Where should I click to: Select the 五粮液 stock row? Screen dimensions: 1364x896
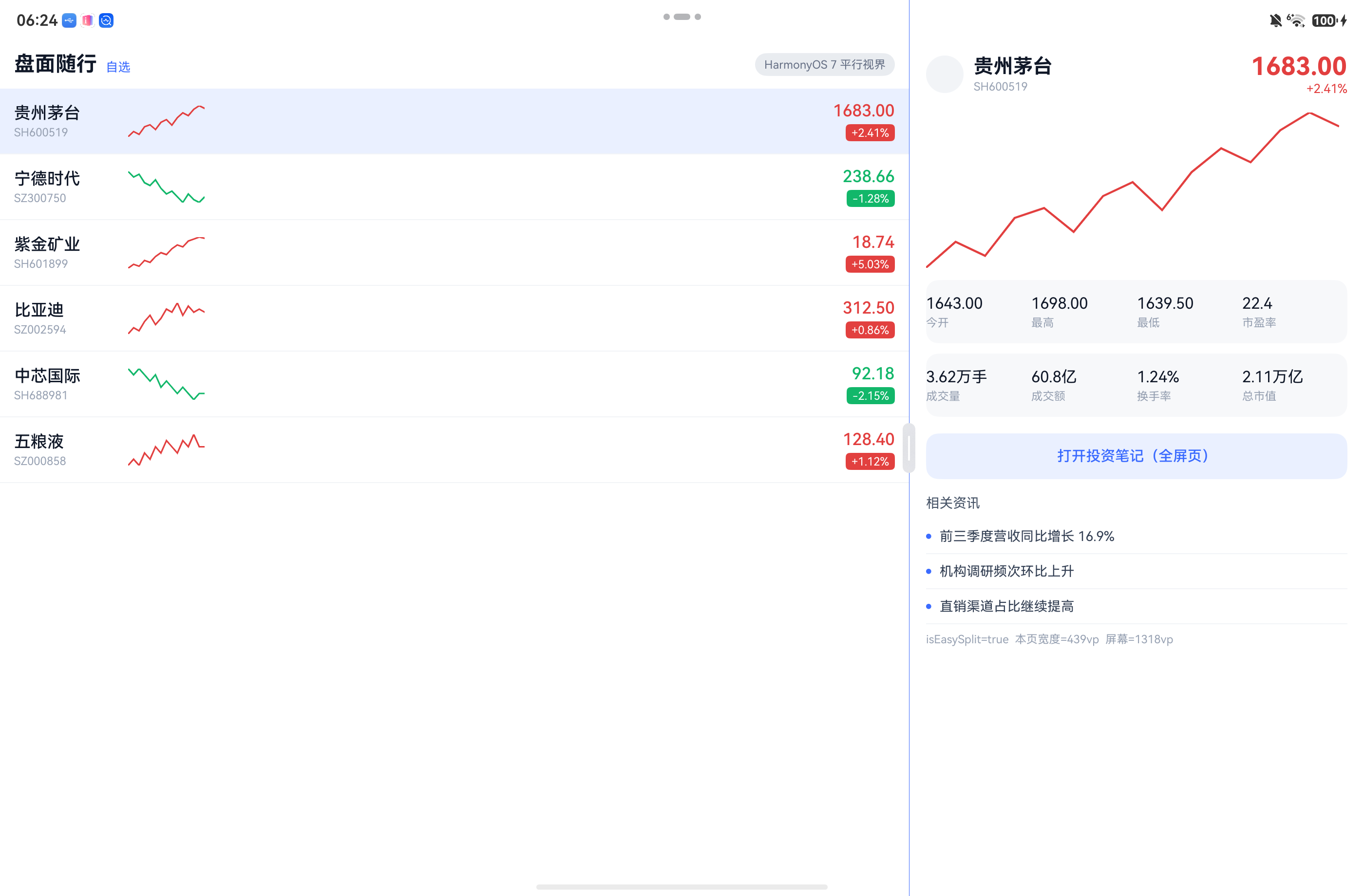454,450
